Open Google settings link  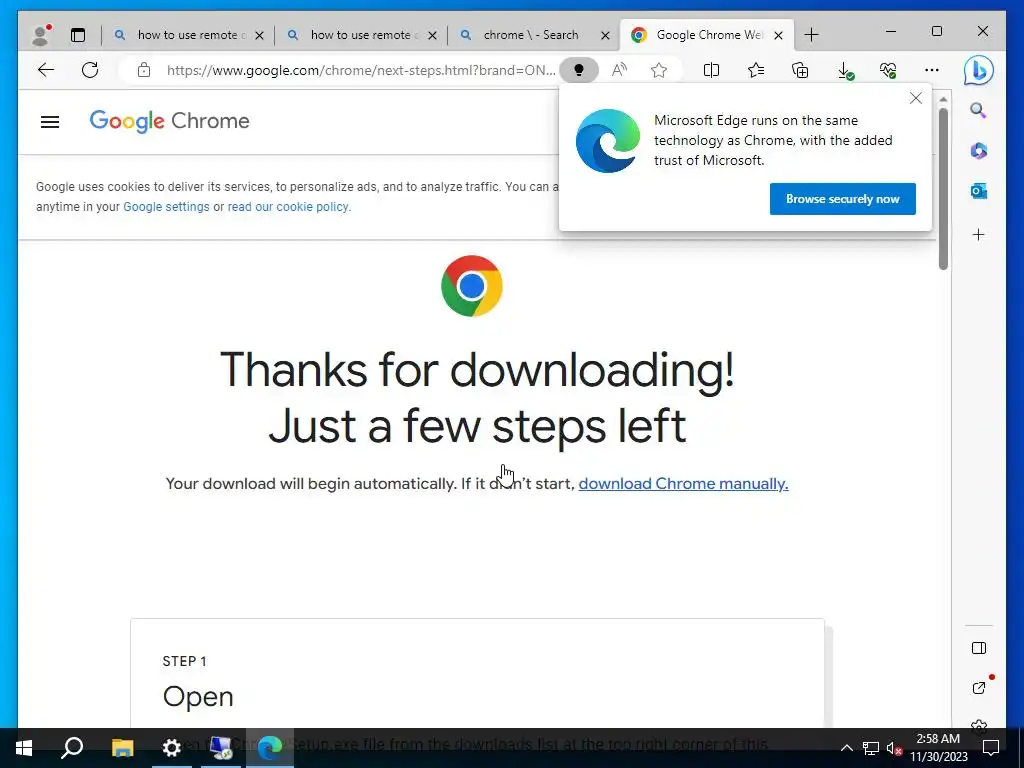tap(166, 207)
